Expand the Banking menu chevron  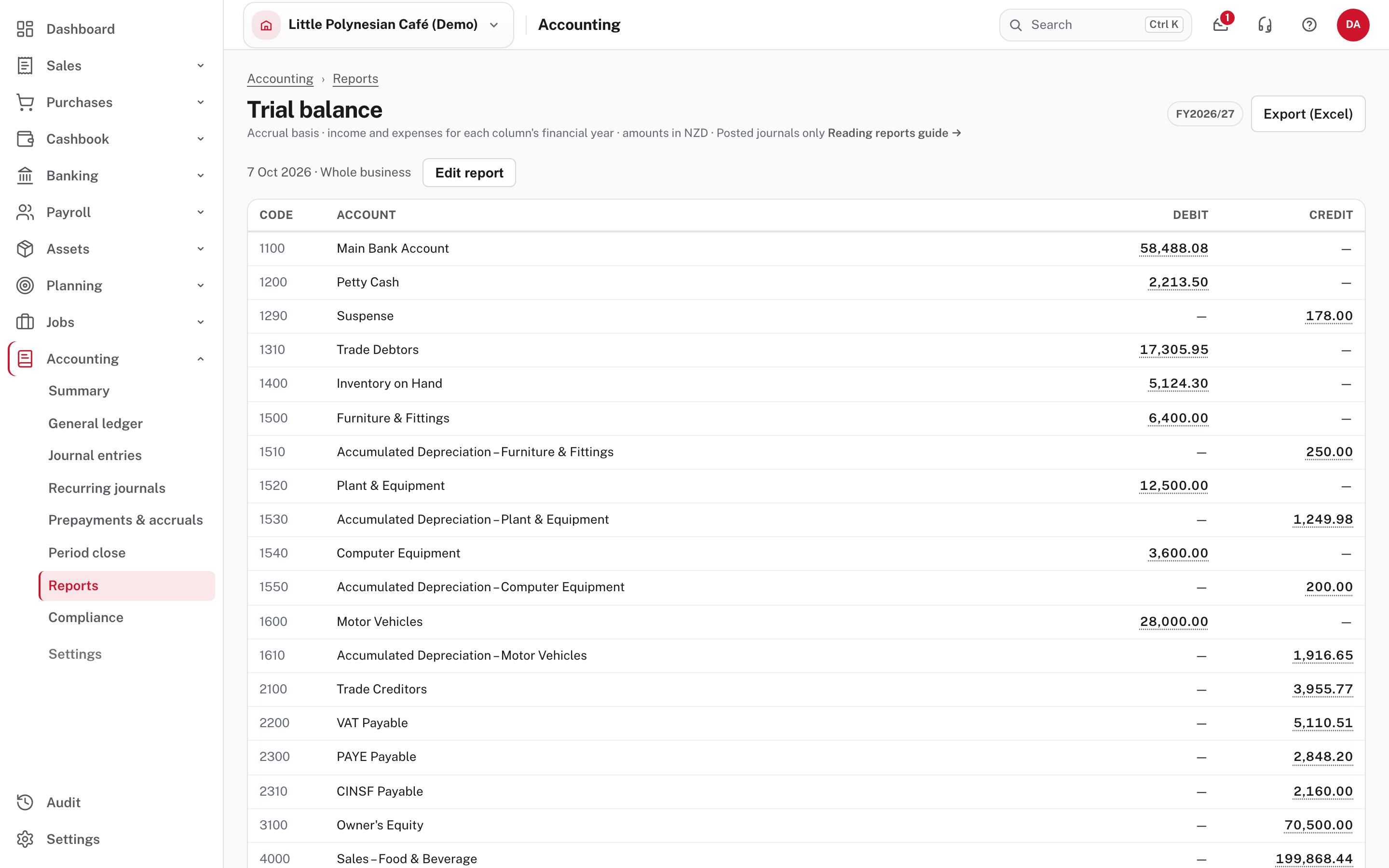pyautogui.click(x=200, y=176)
